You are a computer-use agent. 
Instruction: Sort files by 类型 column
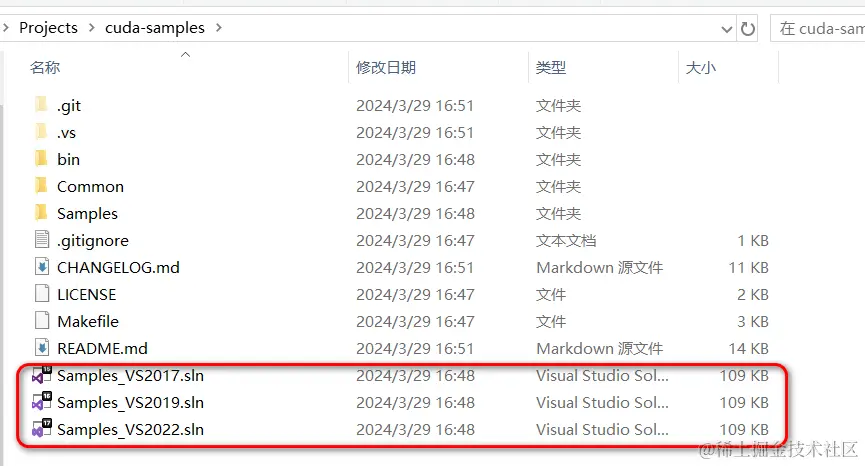551,67
